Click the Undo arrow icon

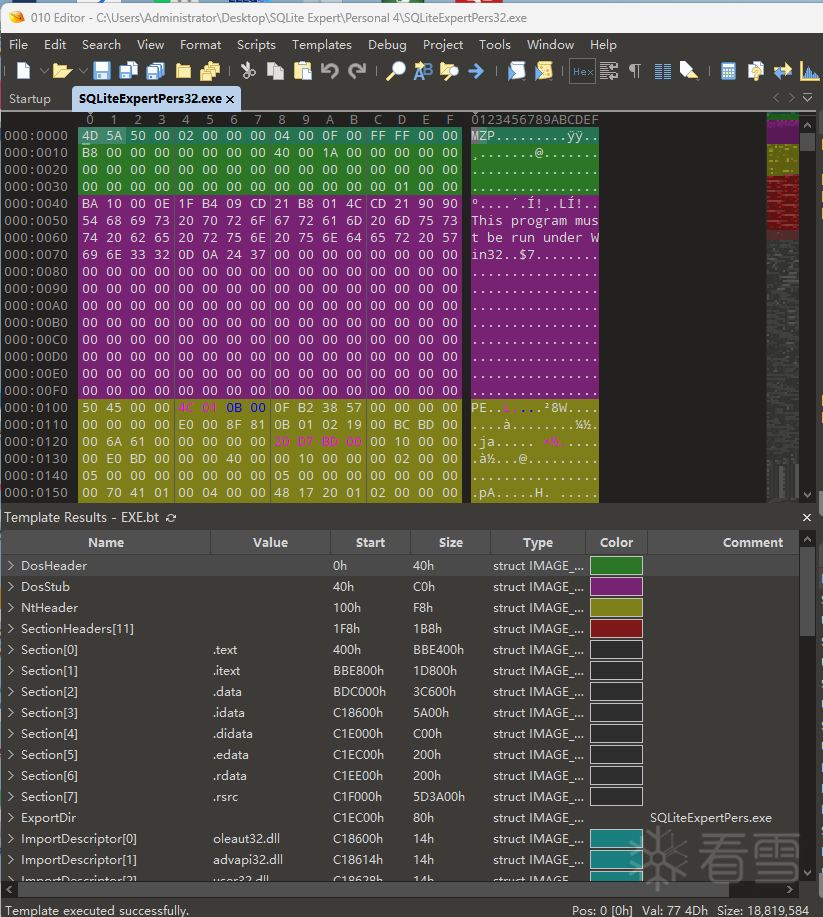(x=330, y=71)
